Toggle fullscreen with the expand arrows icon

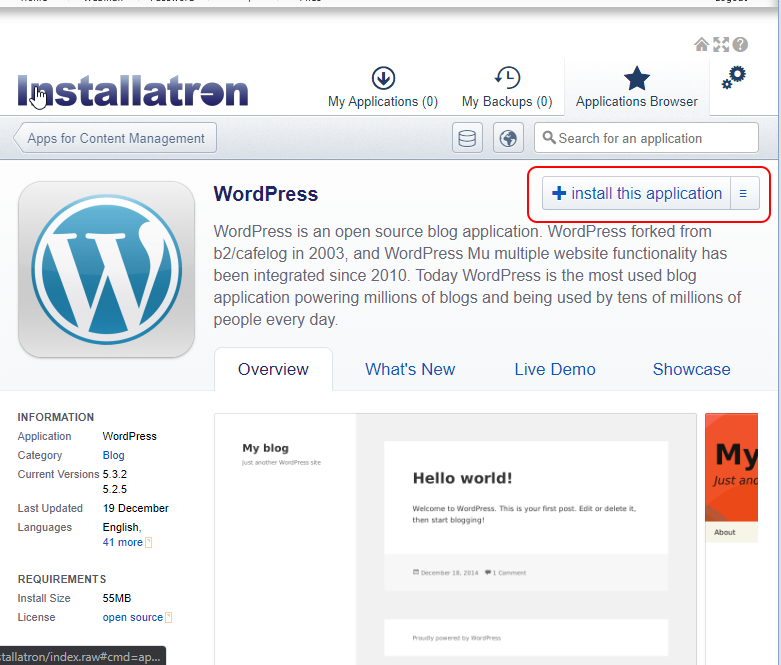(721, 45)
